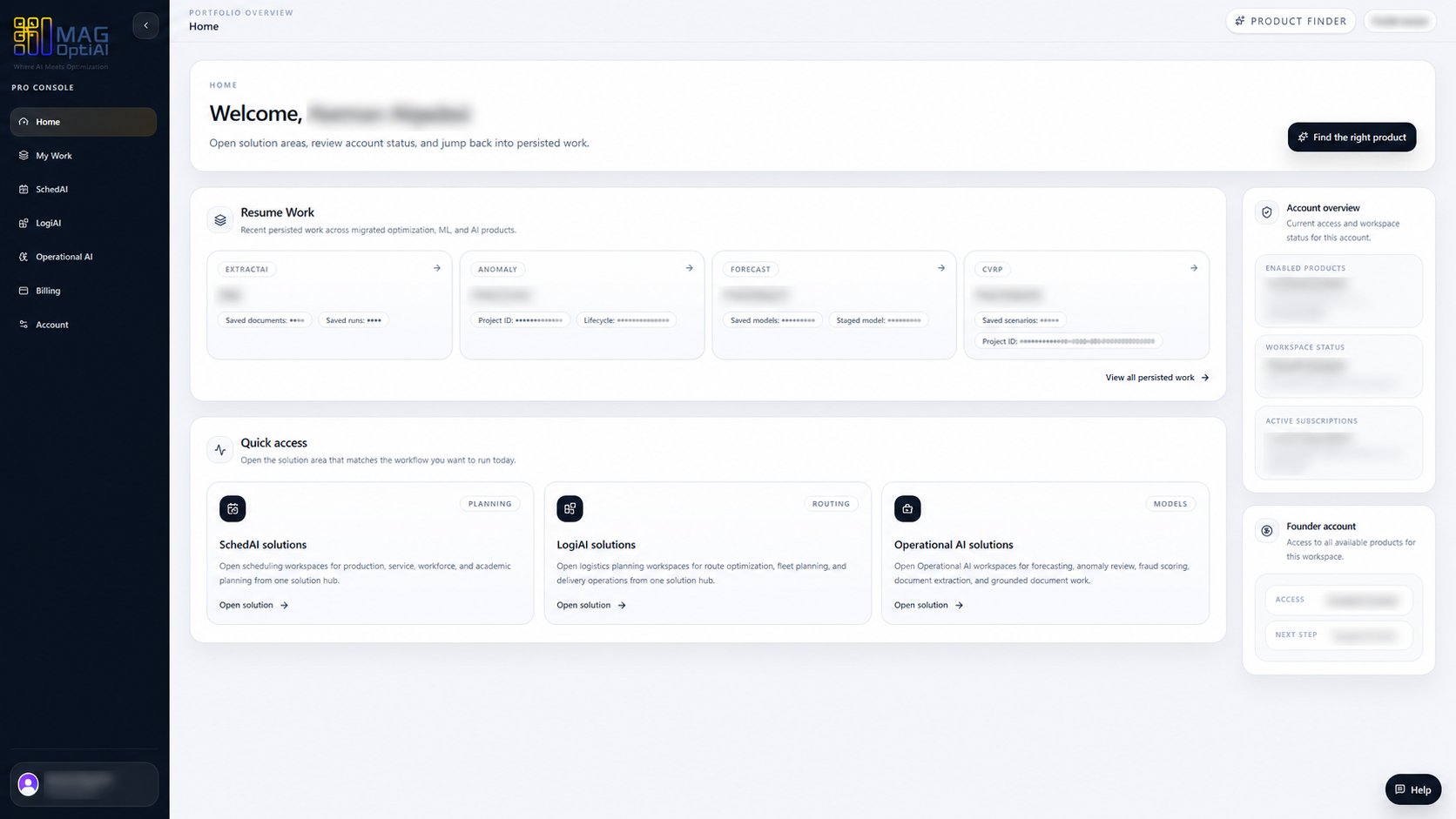Click the Founder account icon
Screen dimensions: 1456x819
point(1267,531)
